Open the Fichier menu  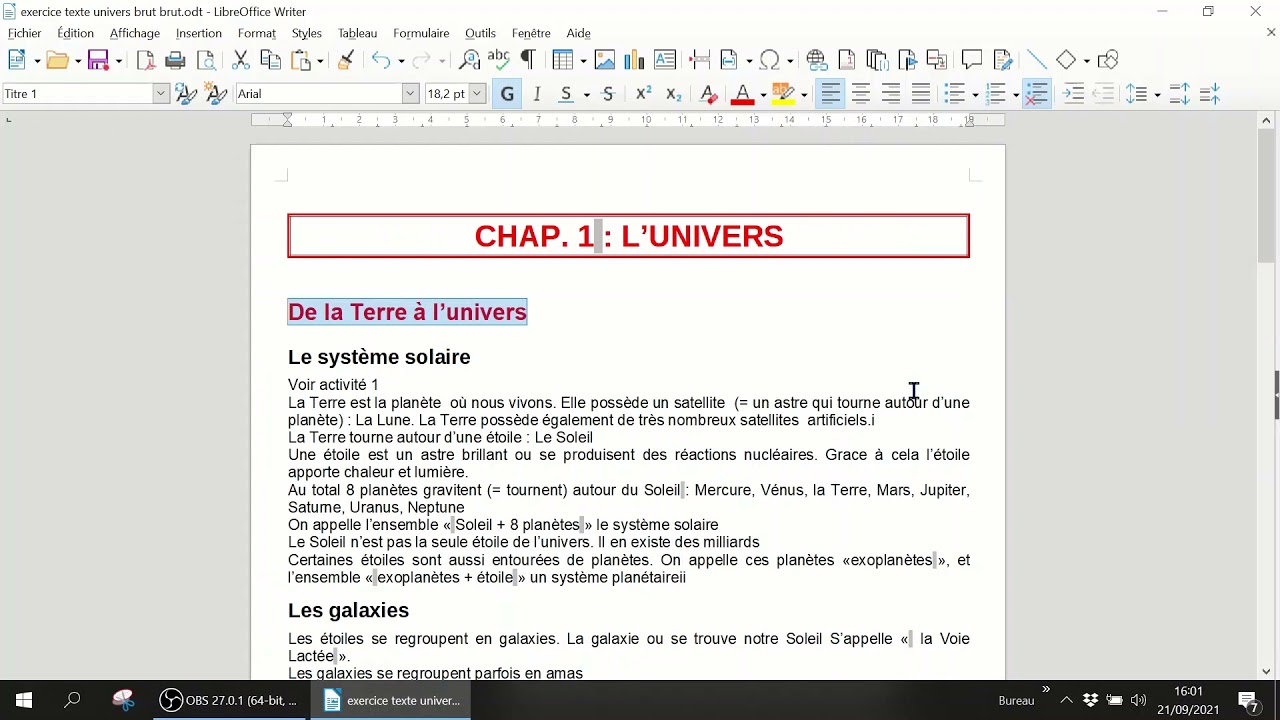coord(25,33)
